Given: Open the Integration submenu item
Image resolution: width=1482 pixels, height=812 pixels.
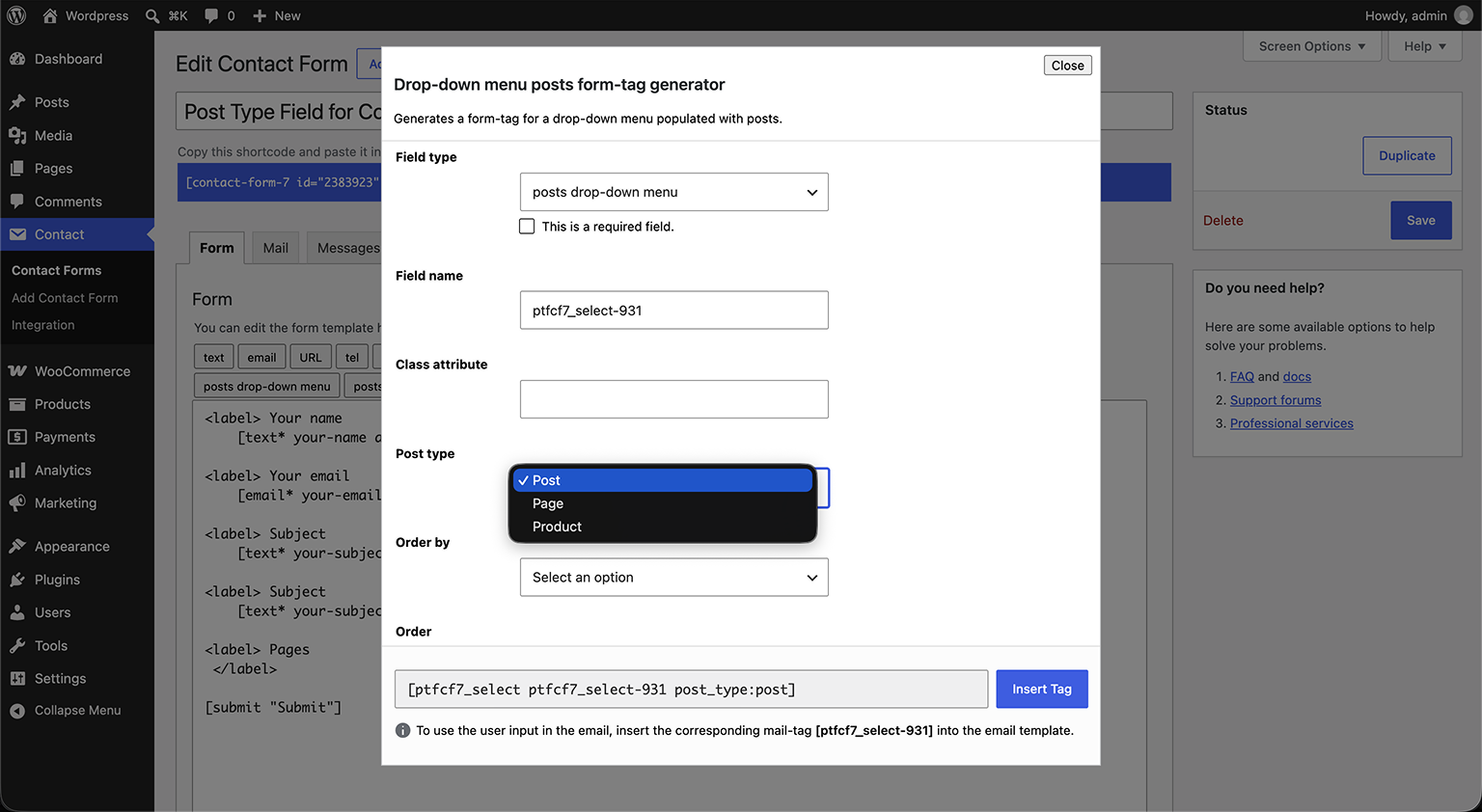Looking at the screenshot, I should 42,325.
